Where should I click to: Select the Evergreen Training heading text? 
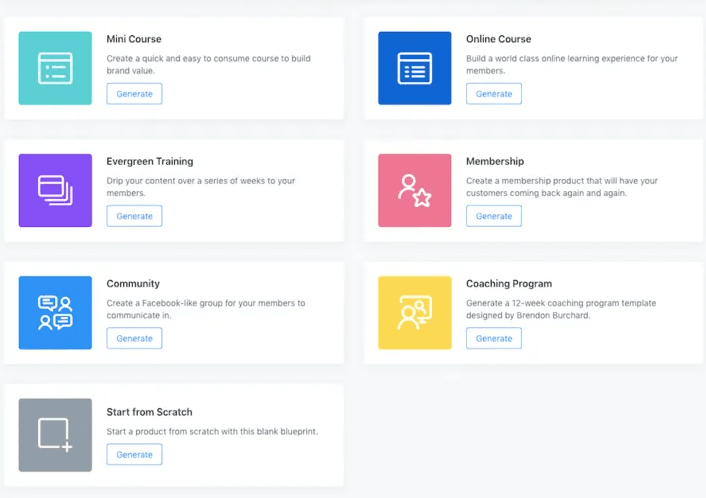[x=149, y=162]
